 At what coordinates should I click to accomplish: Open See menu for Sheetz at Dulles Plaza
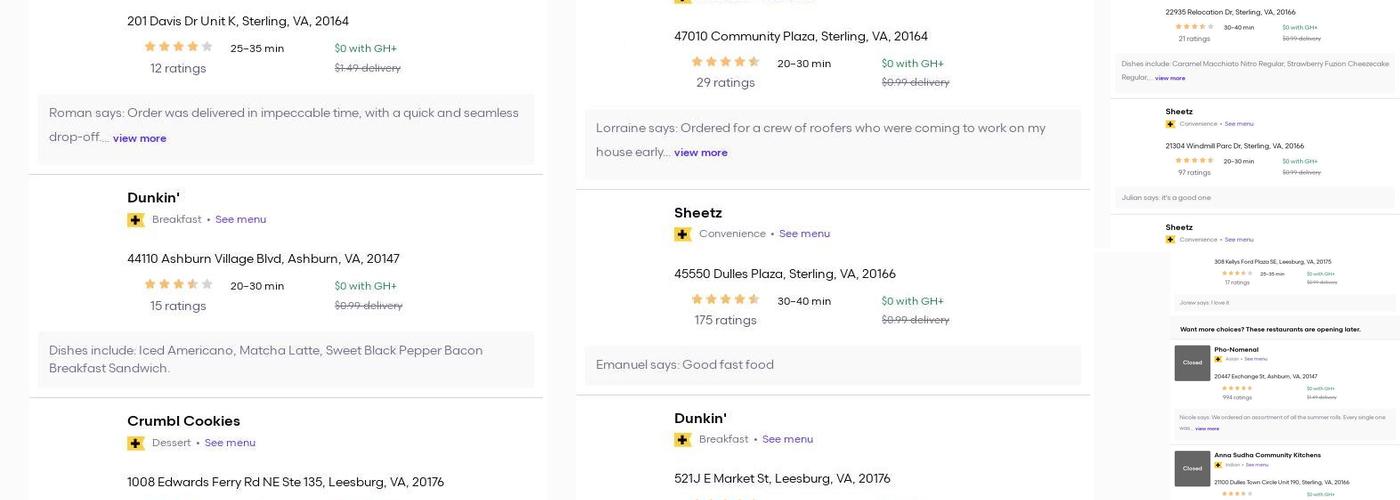(804, 234)
